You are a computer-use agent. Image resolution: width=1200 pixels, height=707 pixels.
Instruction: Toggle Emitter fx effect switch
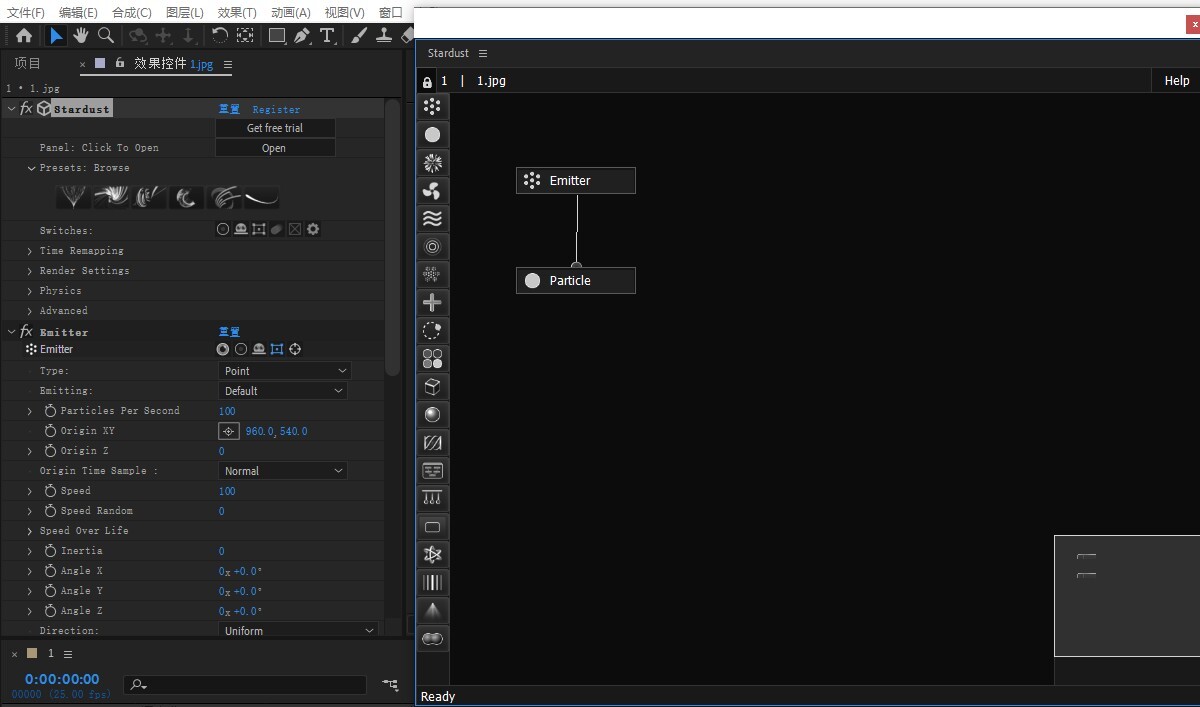[26, 331]
